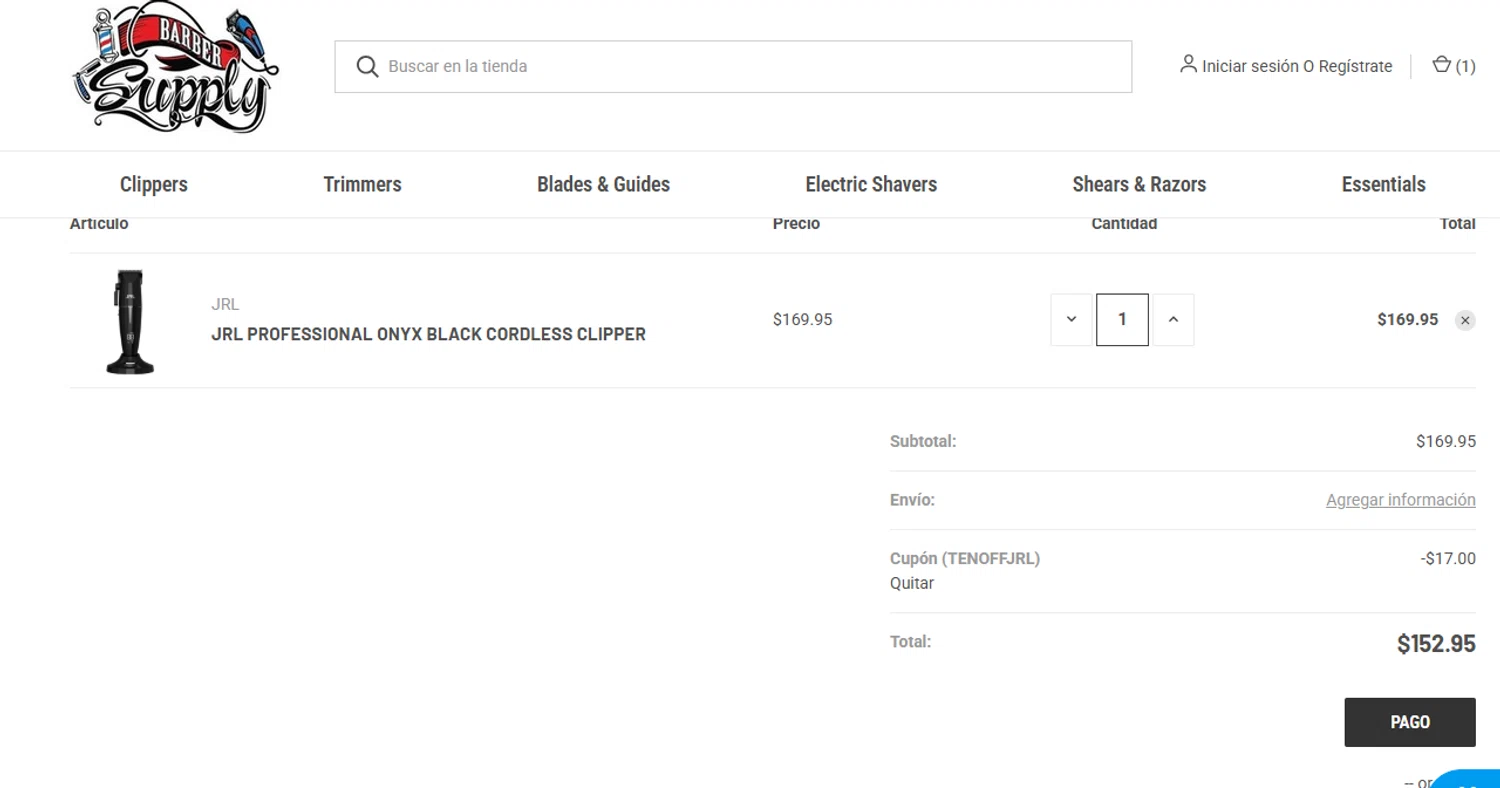The image size is (1500, 788).
Task: Open the Shears & Razors menu
Action: click(x=1139, y=184)
